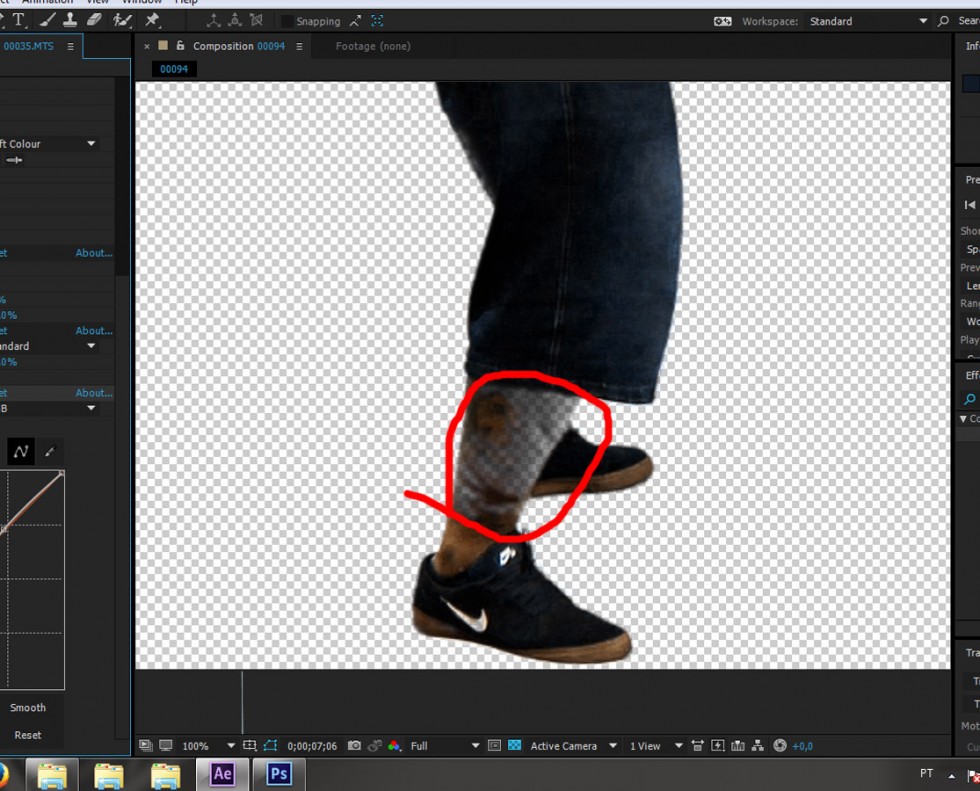Select the Clone Stamp tool
This screenshot has height=791, width=980.
point(69,20)
